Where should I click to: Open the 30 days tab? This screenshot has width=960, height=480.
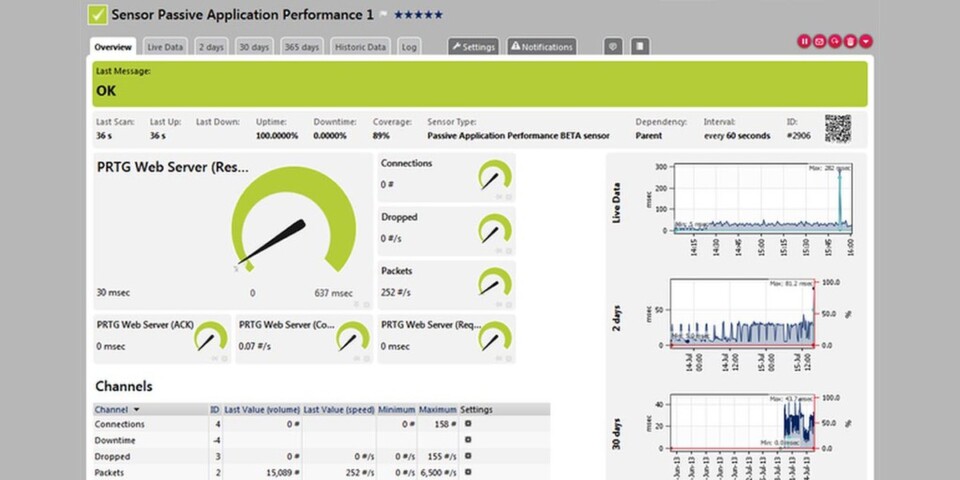coord(254,47)
